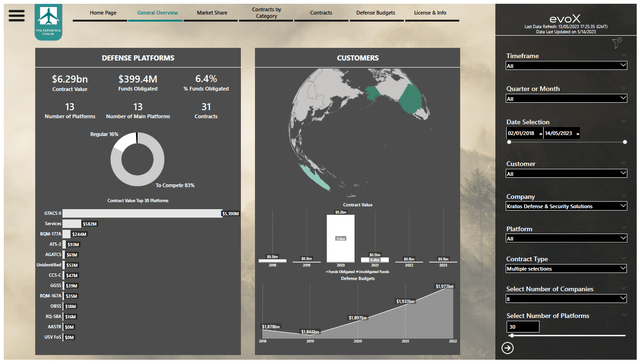This screenshot has width=640, height=363.
Task: Expand the Select Number of Companies dropdown
Action: (x=566, y=298)
